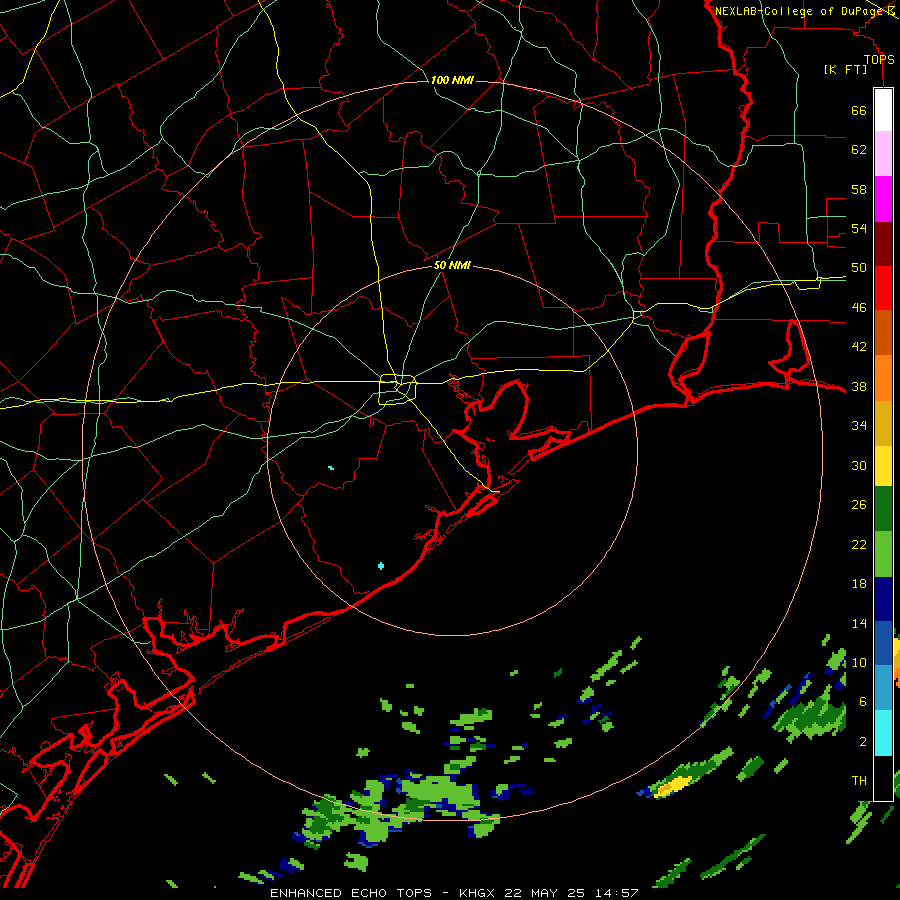The image size is (900, 900).
Task: Click the 50 NMI range ring label
Action: click(452, 265)
